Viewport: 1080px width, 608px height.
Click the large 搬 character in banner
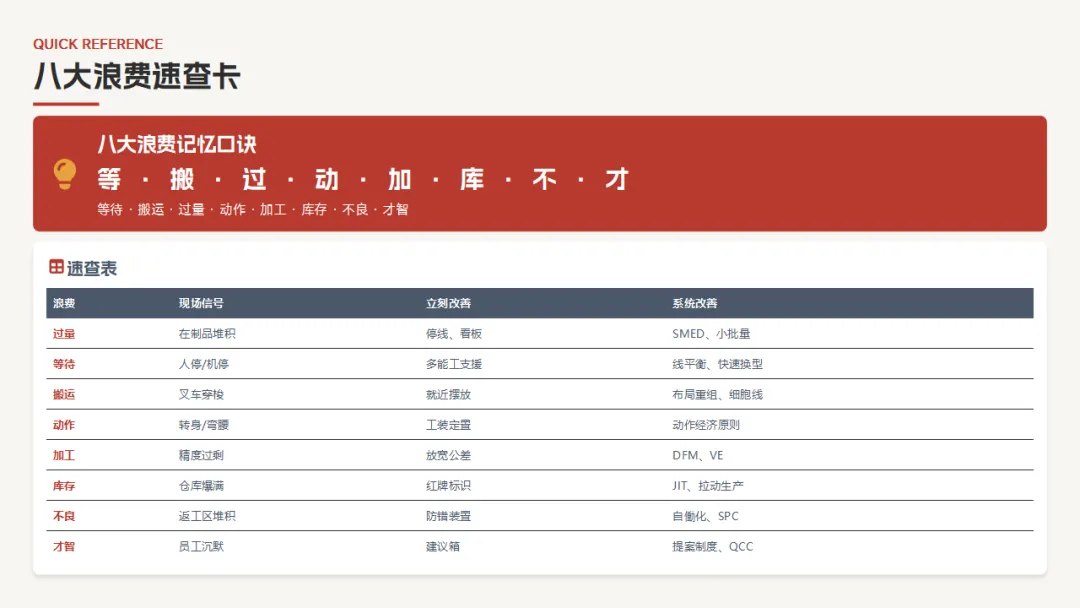(x=182, y=179)
